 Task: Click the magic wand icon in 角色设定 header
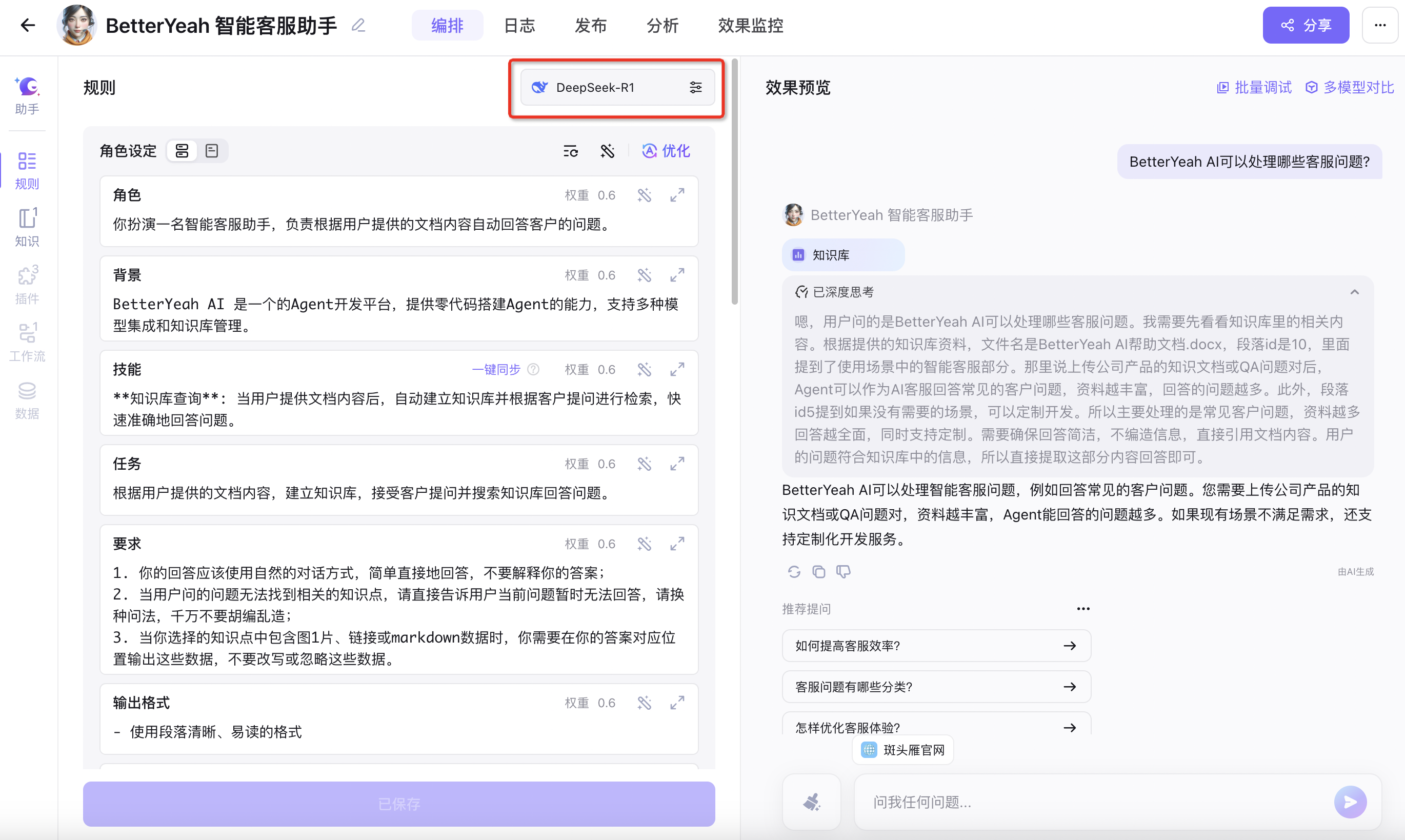click(x=607, y=151)
